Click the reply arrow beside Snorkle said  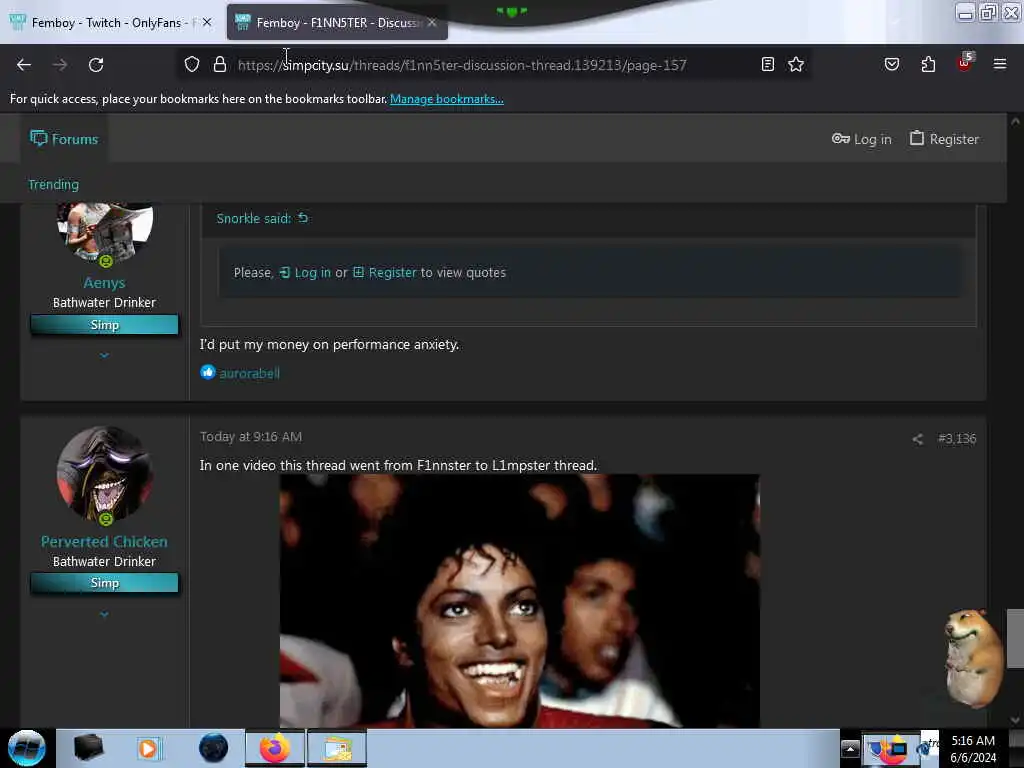[x=303, y=217]
